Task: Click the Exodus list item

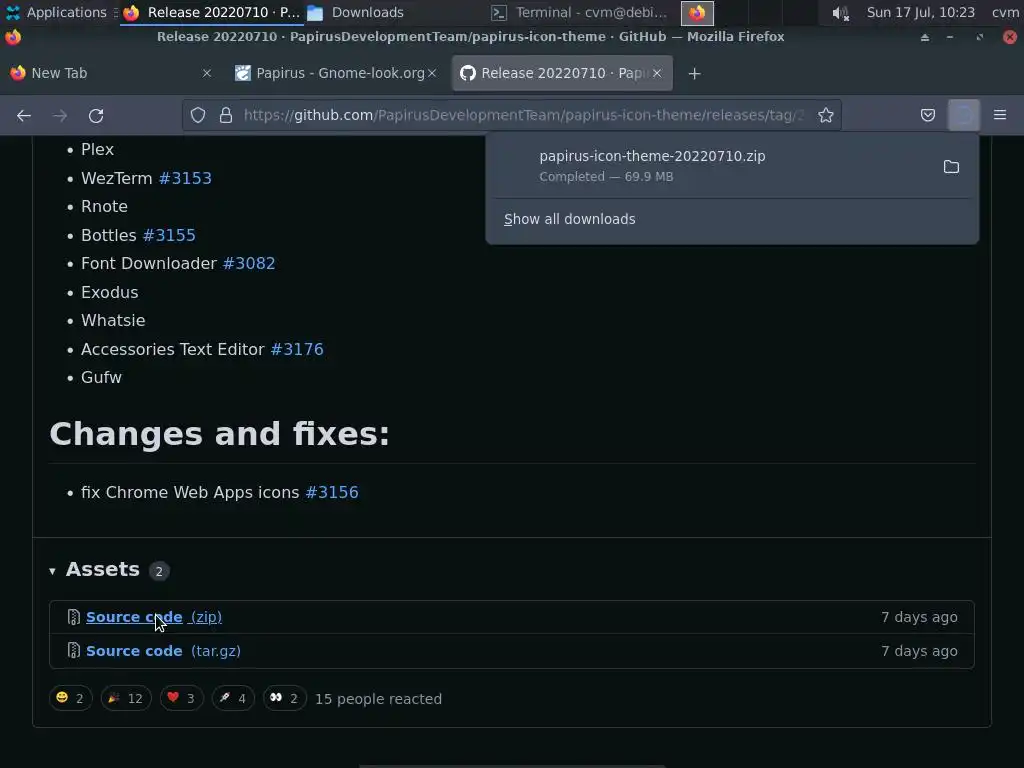Action: point(110,293)
